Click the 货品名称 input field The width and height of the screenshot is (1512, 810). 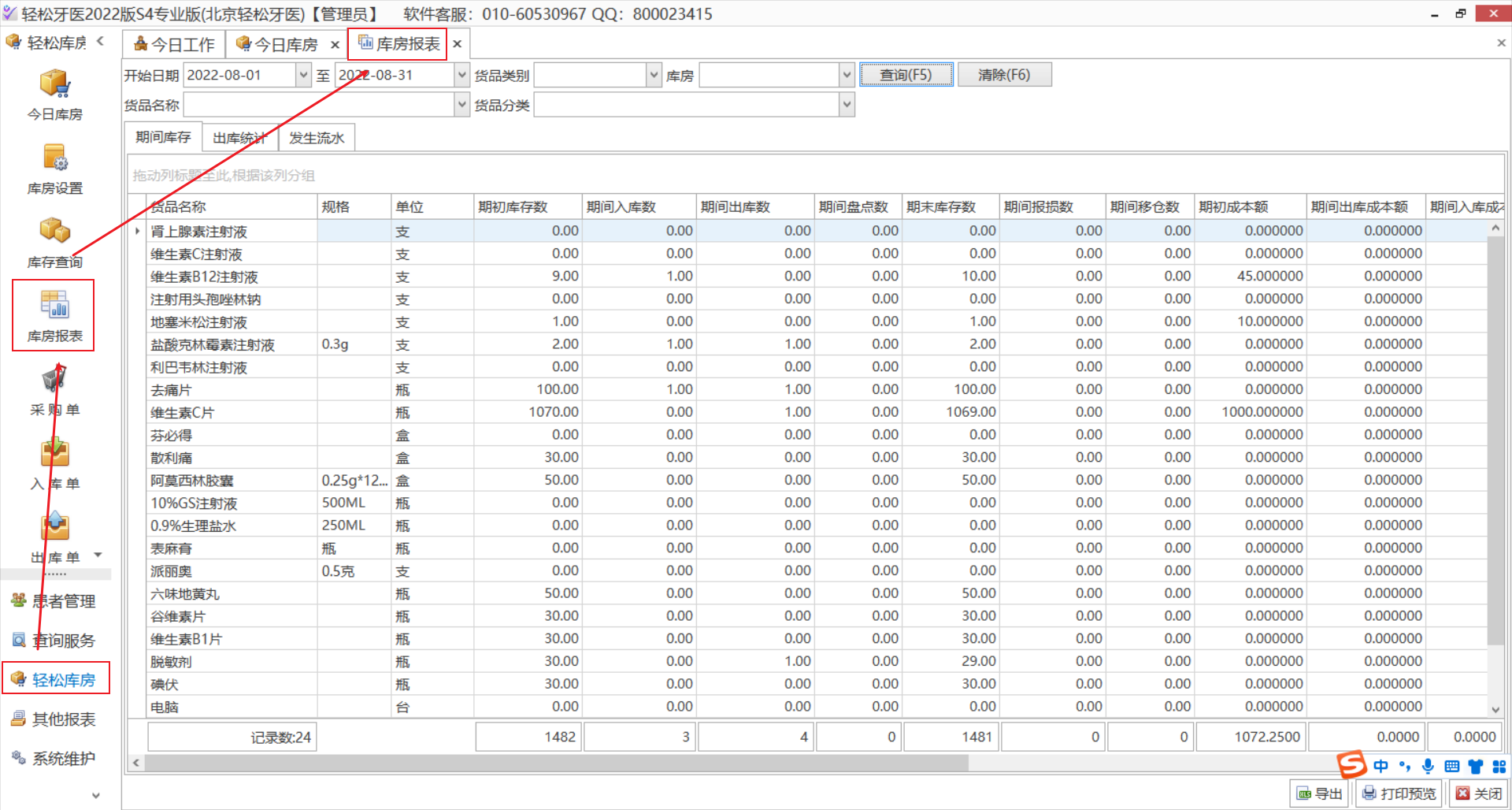point(319,105)
